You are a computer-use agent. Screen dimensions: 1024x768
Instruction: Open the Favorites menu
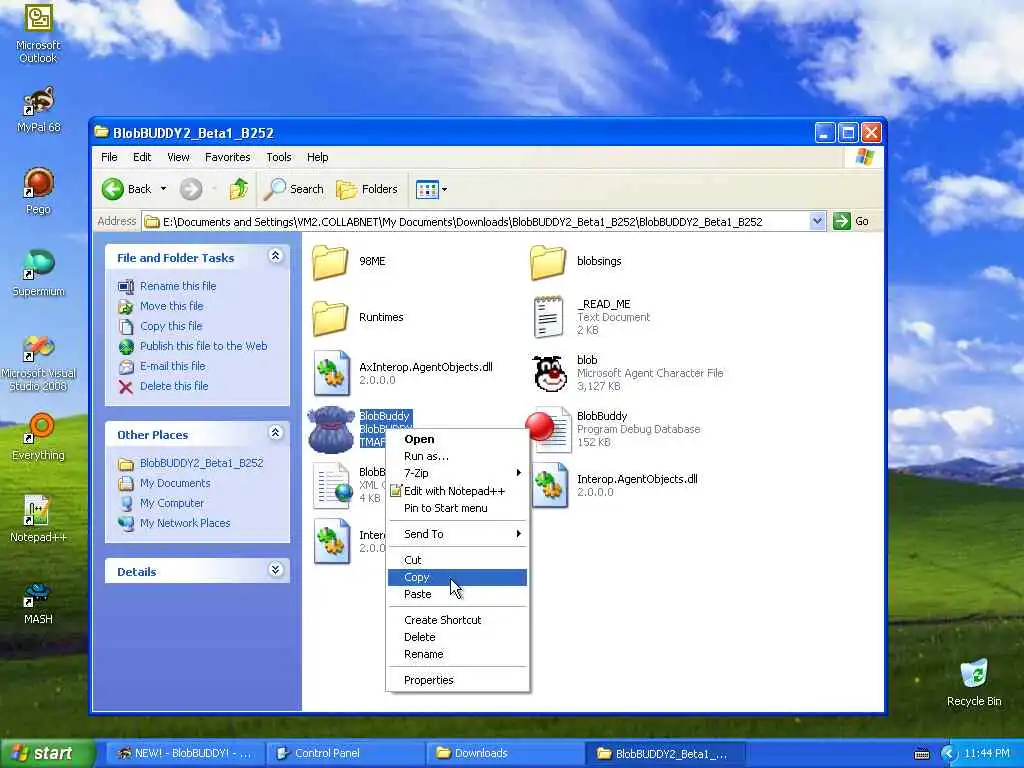227,157
